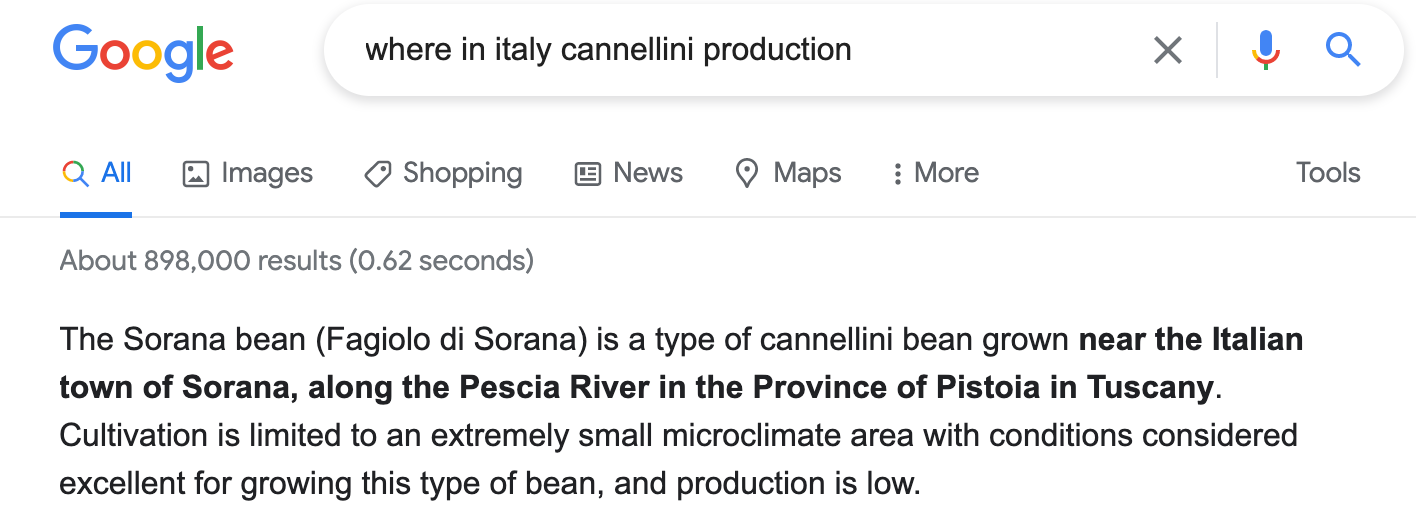This screenshot has height=530, width=1416.
Task: Switch to the All results tab
Action: (116, 173)
